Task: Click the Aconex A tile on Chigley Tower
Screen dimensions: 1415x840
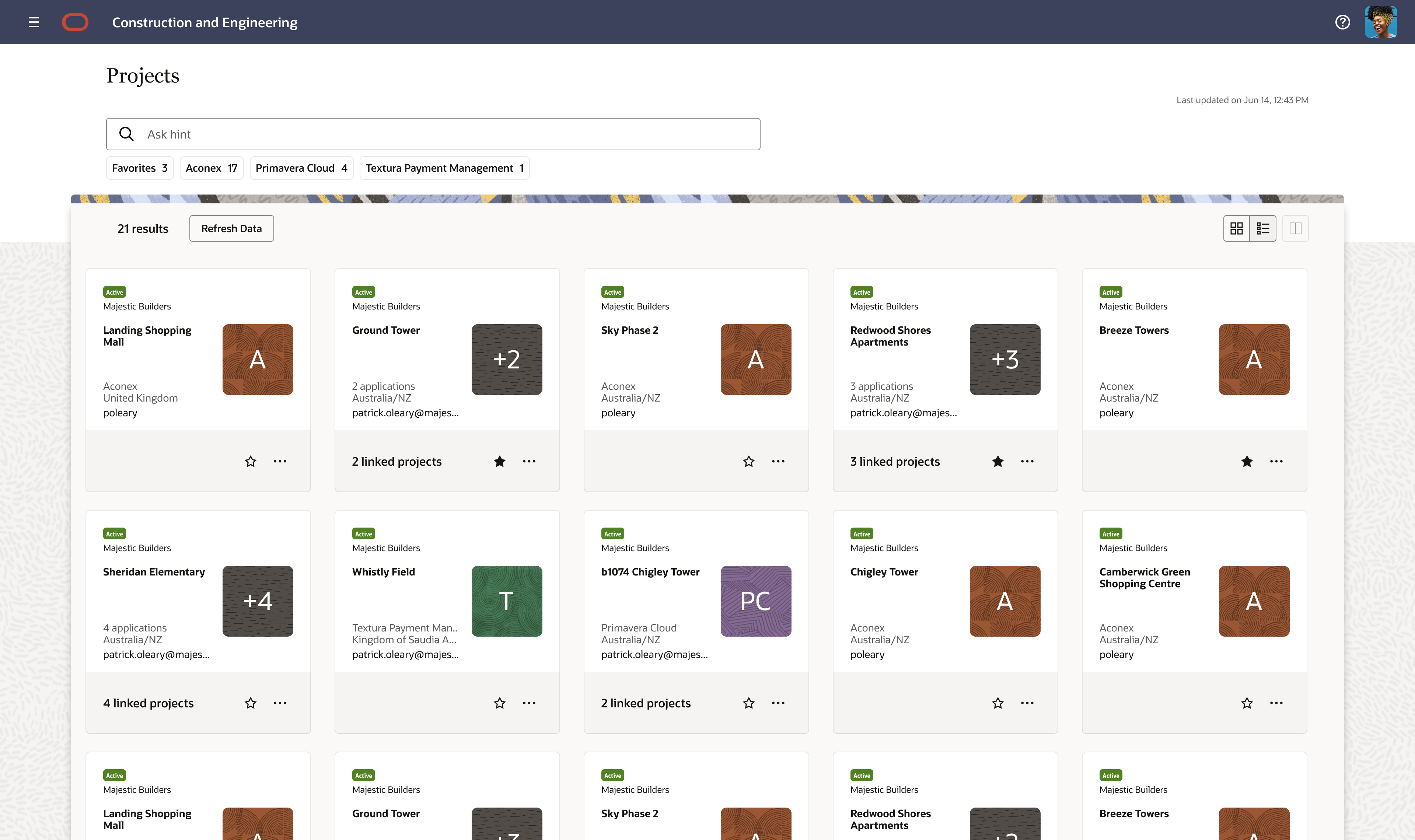Action: [x=1005, y=601]
